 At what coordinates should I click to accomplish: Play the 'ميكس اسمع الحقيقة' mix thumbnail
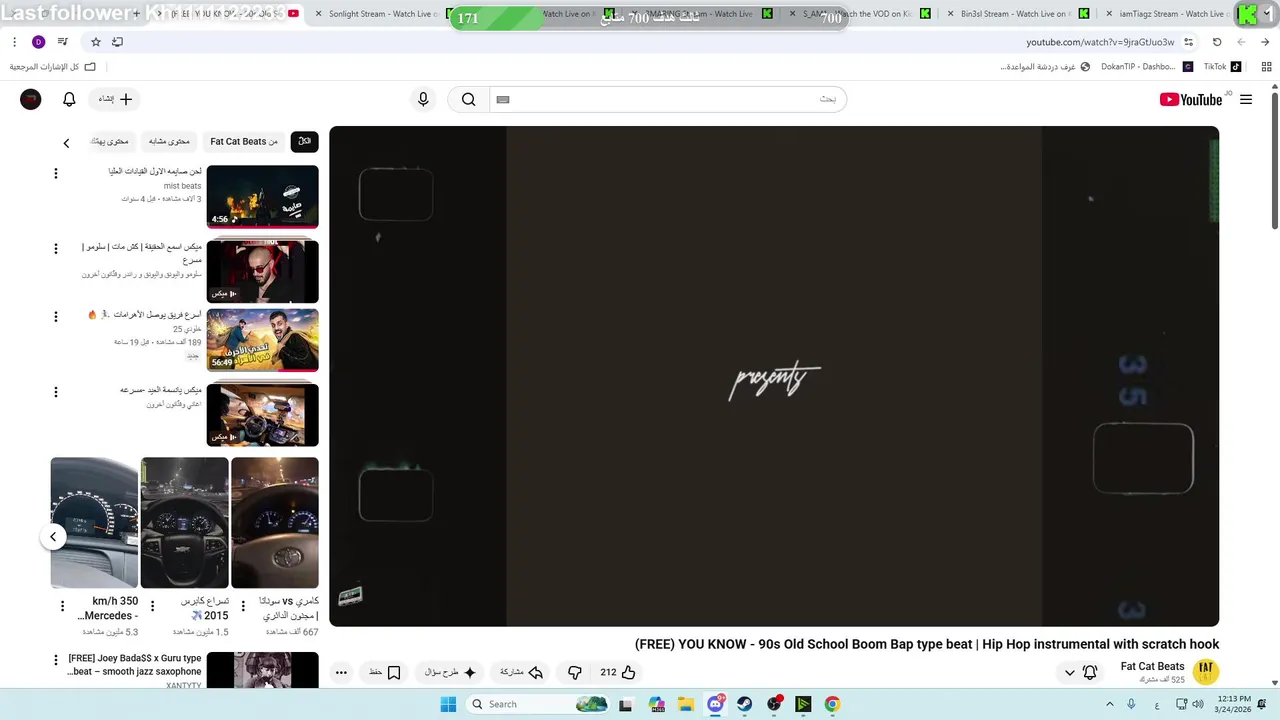[x=262, y=271]
